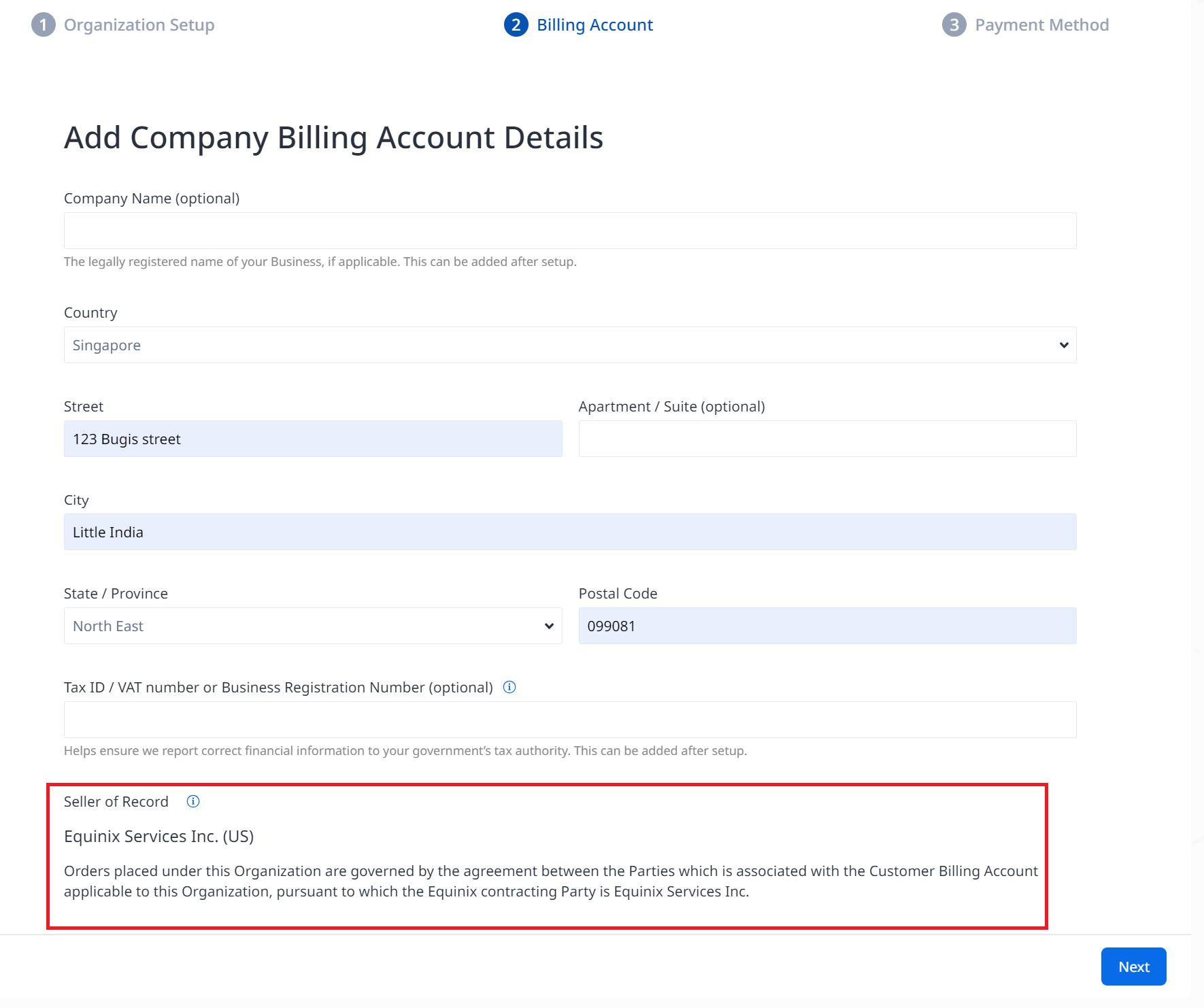Click the legally registered name helper text

[x=320, y=262]
